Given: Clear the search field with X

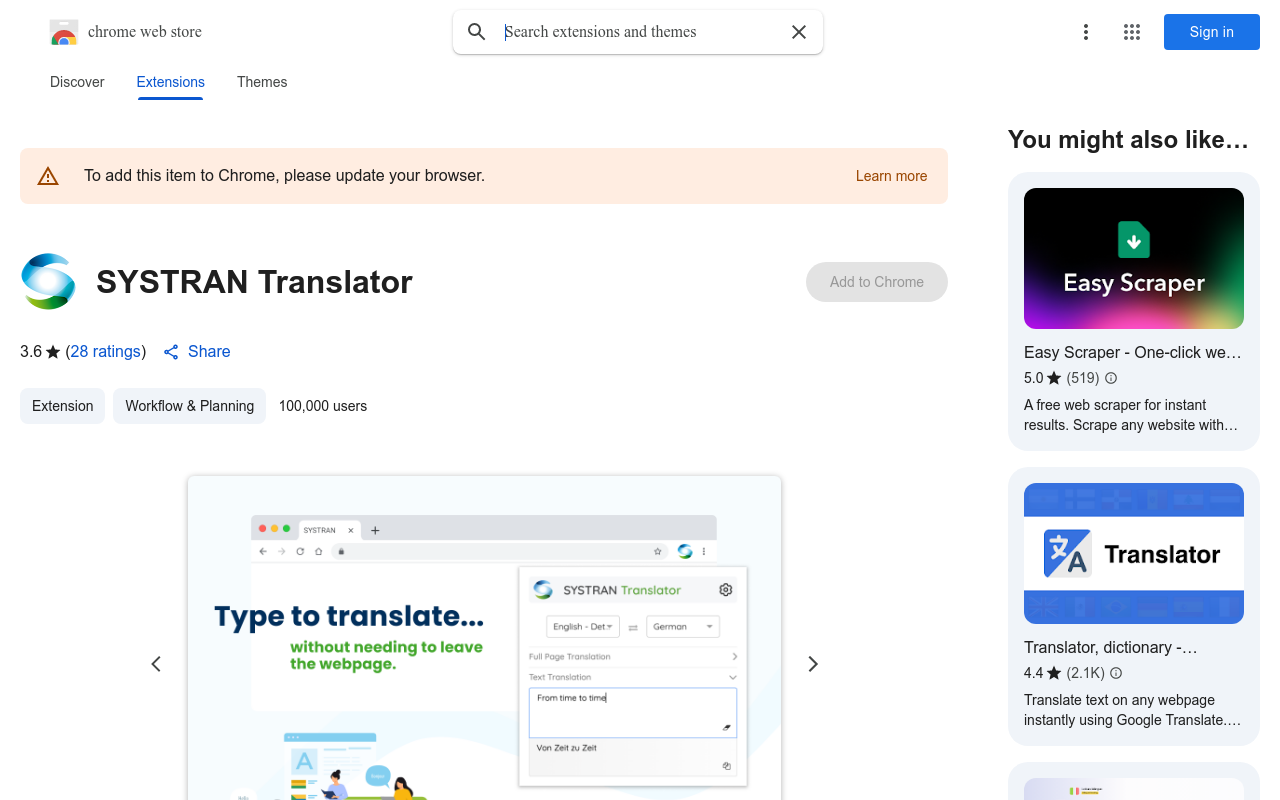Looking at the screenshot, I should [799, 32].
